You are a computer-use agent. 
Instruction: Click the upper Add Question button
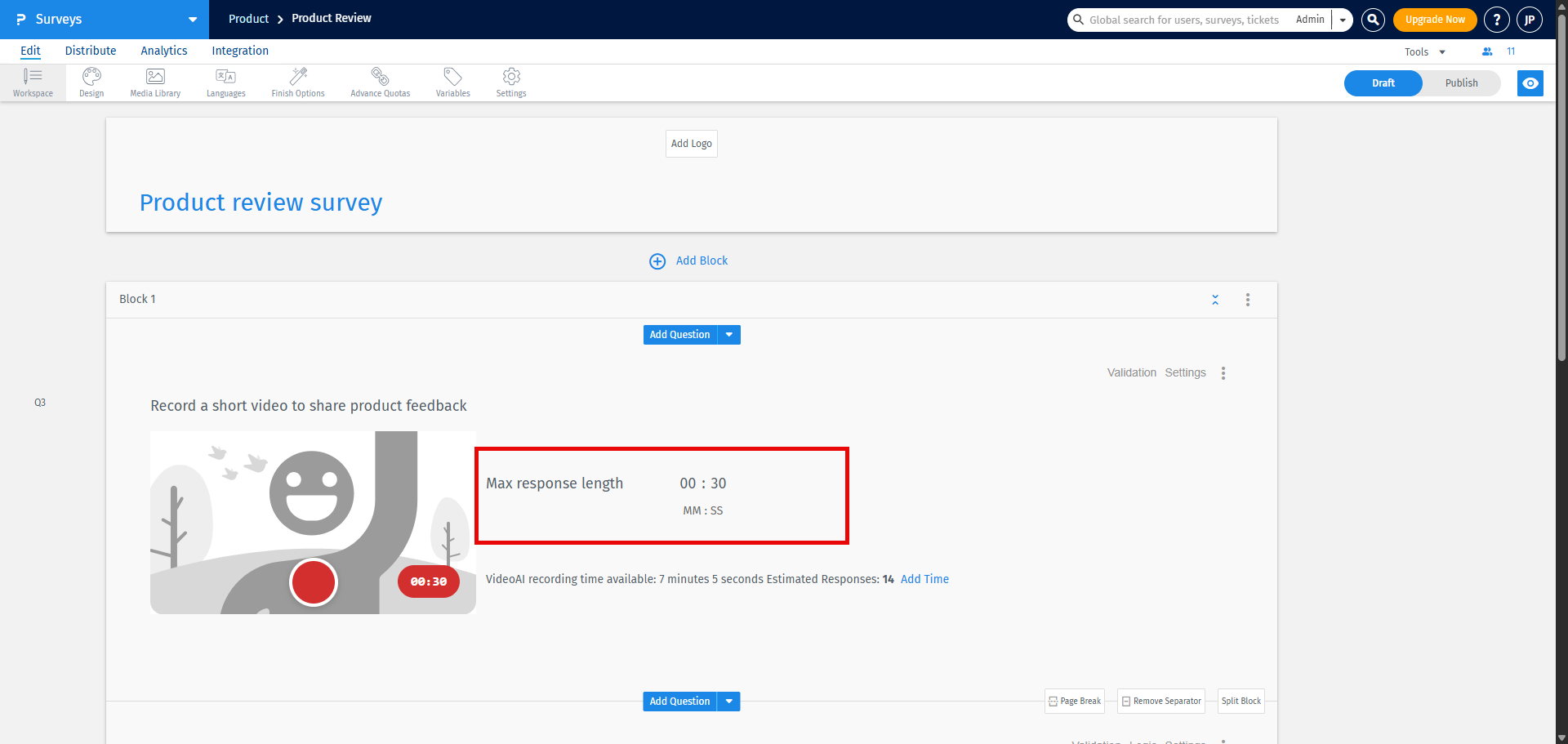click(680, 335)
